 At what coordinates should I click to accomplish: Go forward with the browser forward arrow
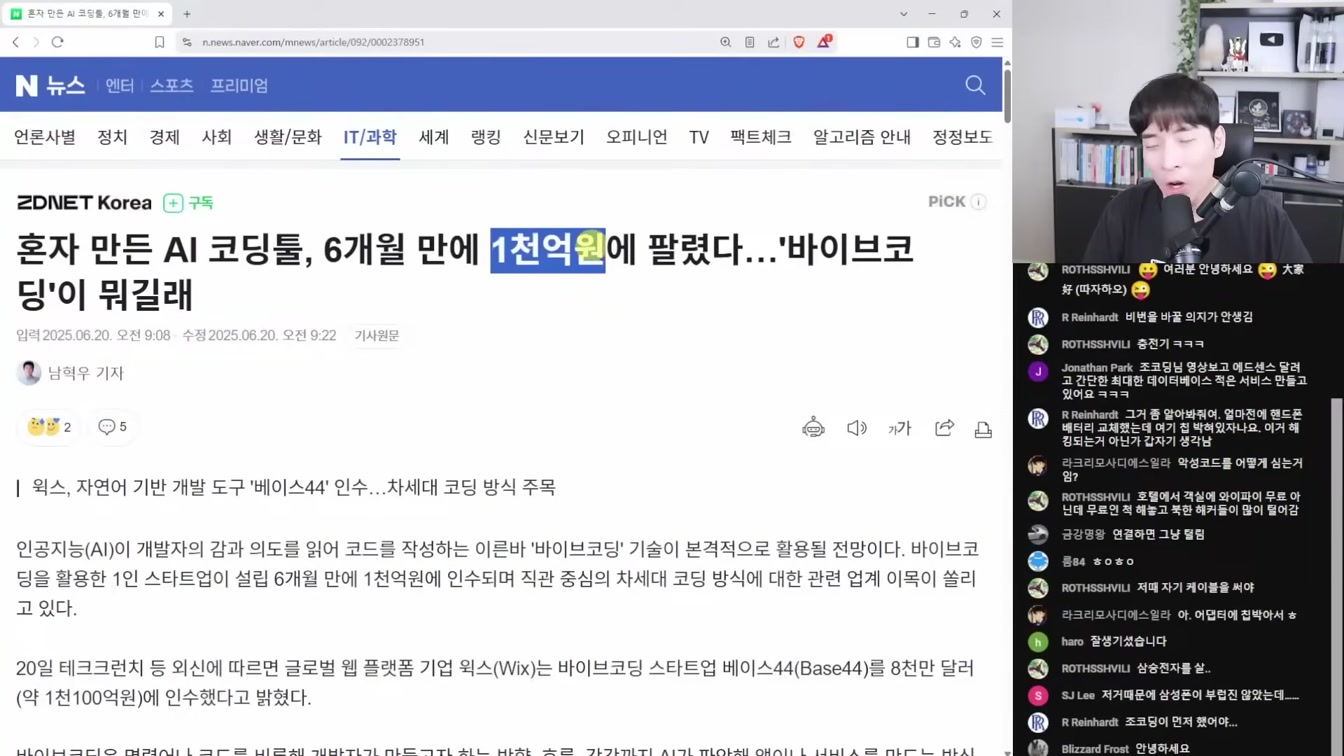coord(36,42)
